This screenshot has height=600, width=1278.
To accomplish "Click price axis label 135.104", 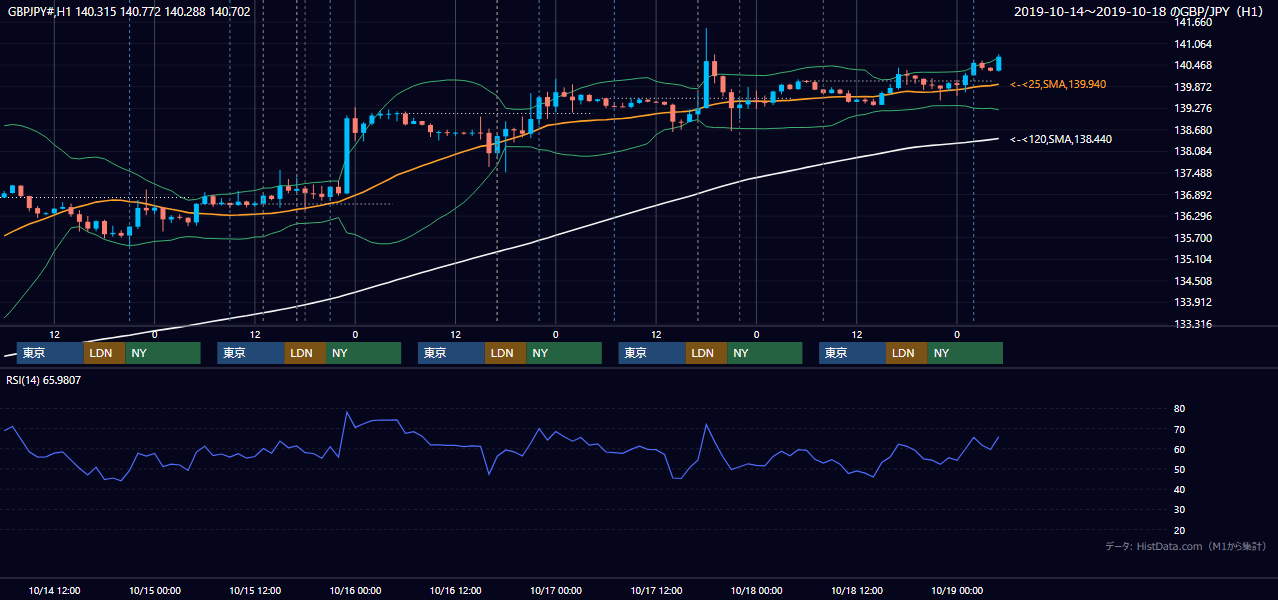I will 1192,259.
